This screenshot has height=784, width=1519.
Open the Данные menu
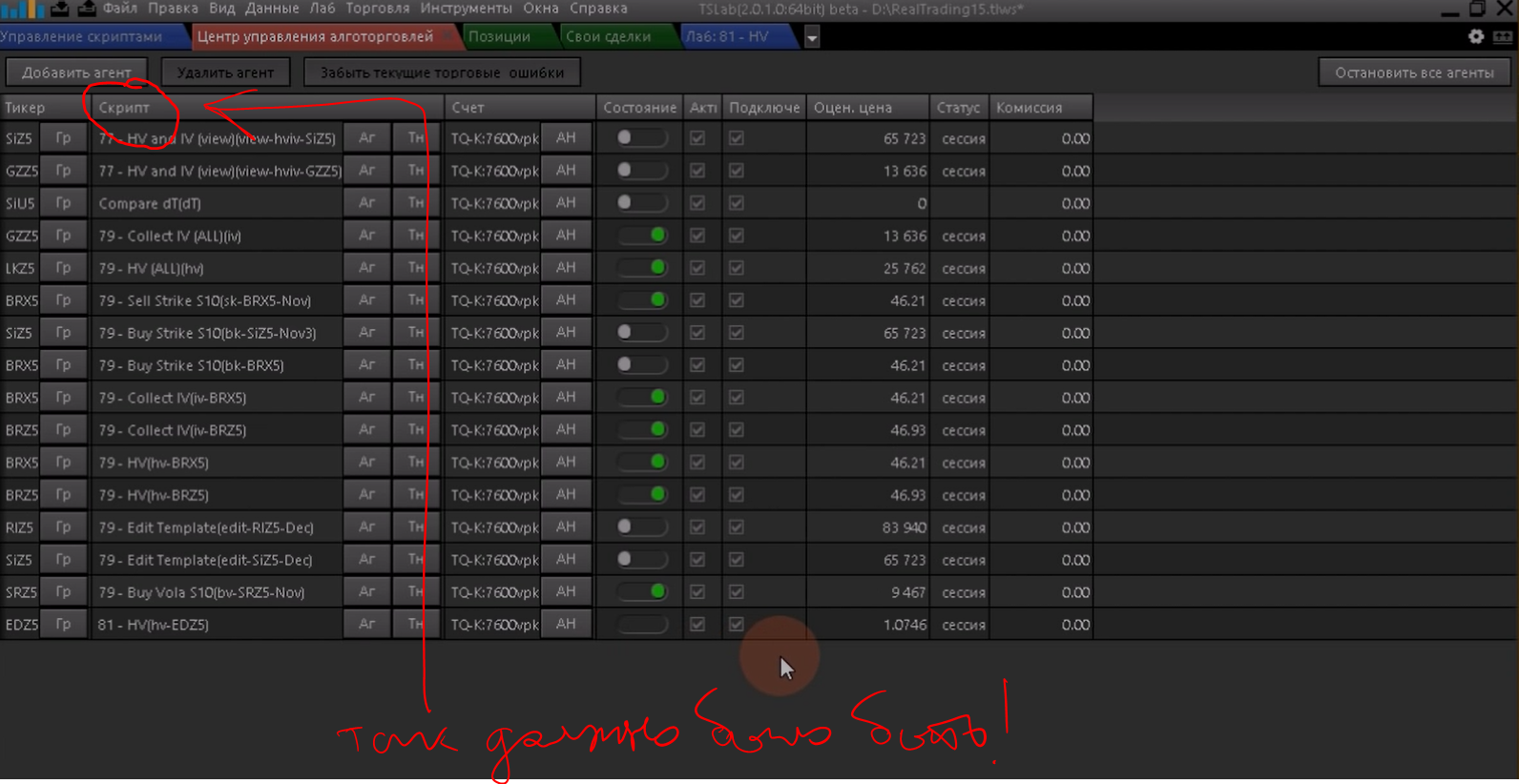(272, 9)
